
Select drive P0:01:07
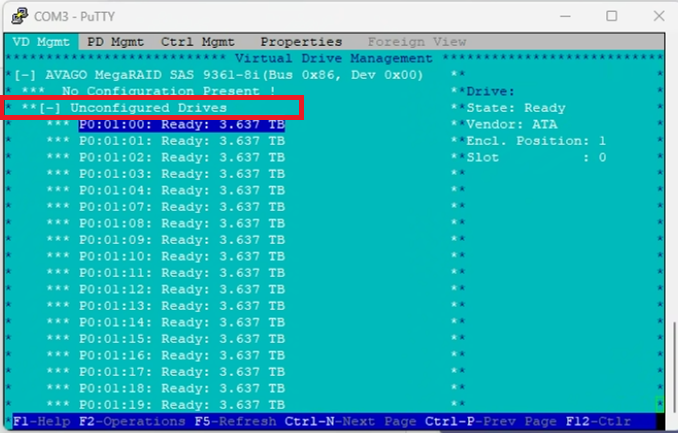click(x=182, y=207)
